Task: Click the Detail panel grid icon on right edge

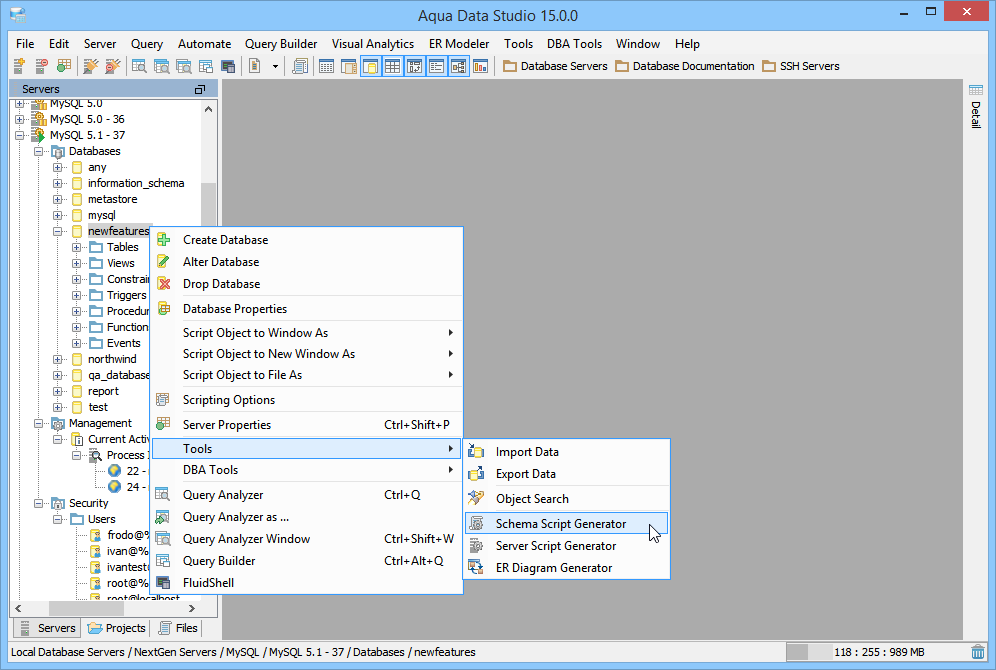Action: [x=976, y=90]
